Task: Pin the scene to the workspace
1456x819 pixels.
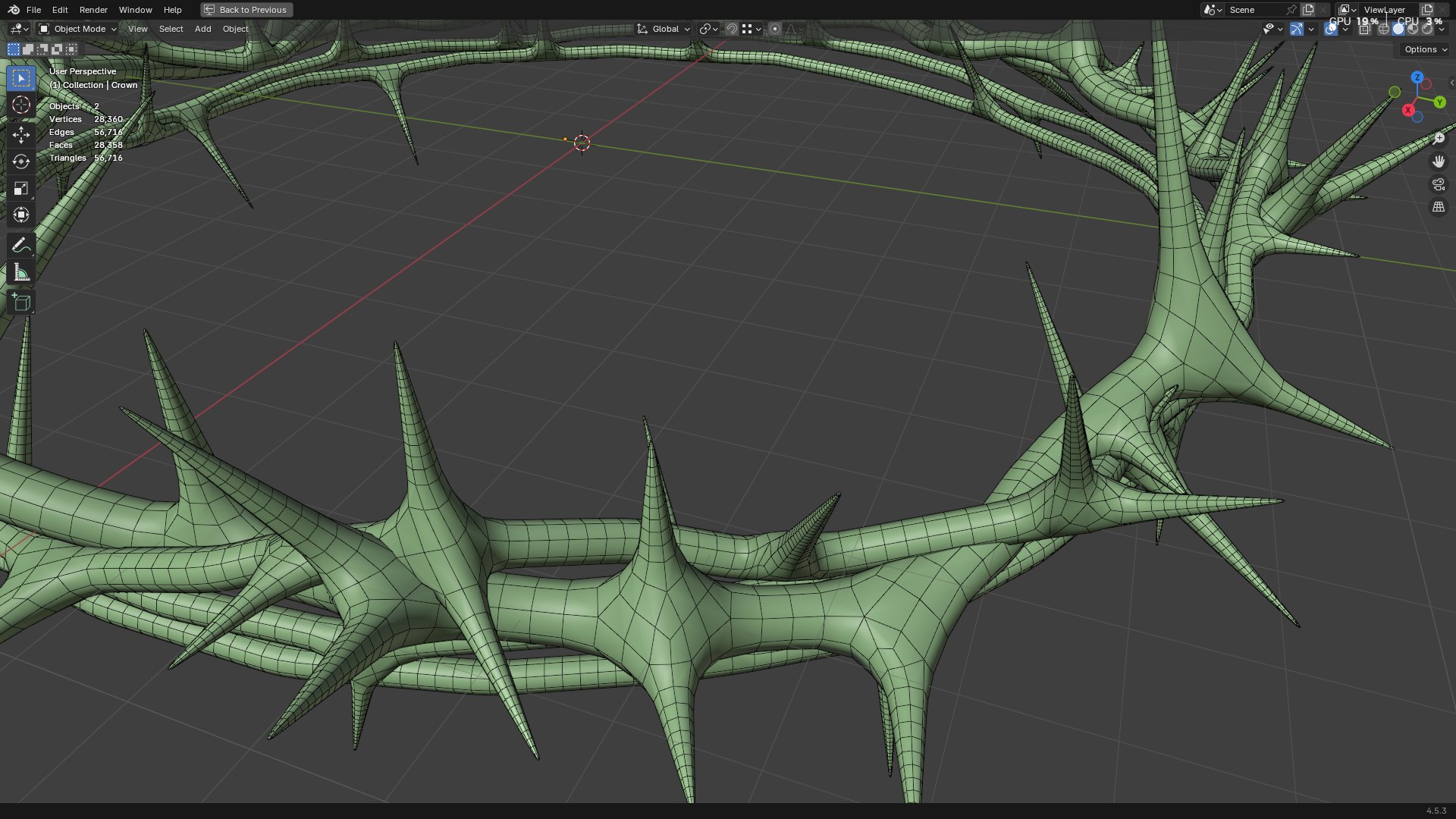Action: point(1291,10)
